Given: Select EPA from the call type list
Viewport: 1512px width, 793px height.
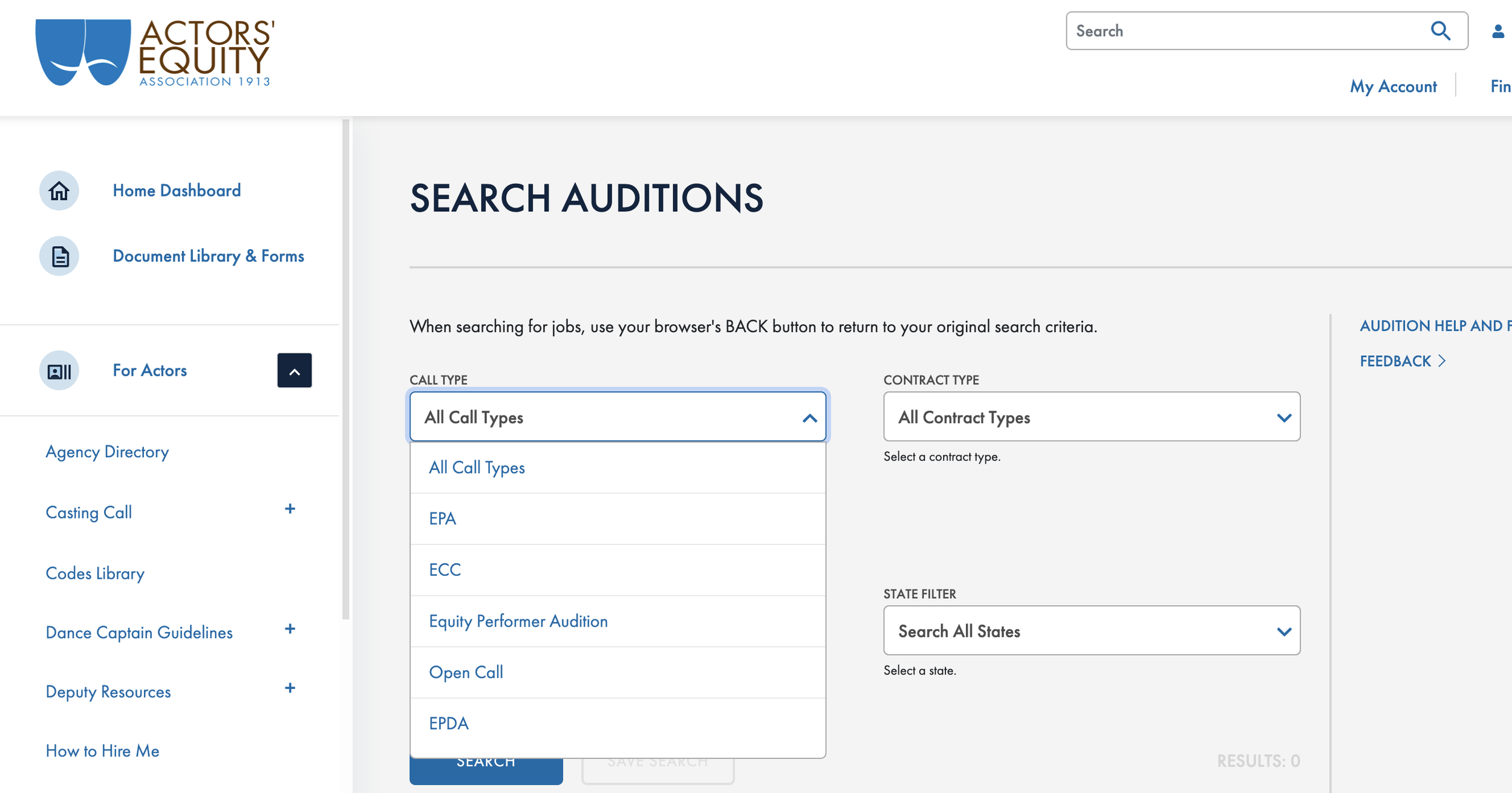Looking at the screenshot, I should pyautogui.click(x=442, y=518).
